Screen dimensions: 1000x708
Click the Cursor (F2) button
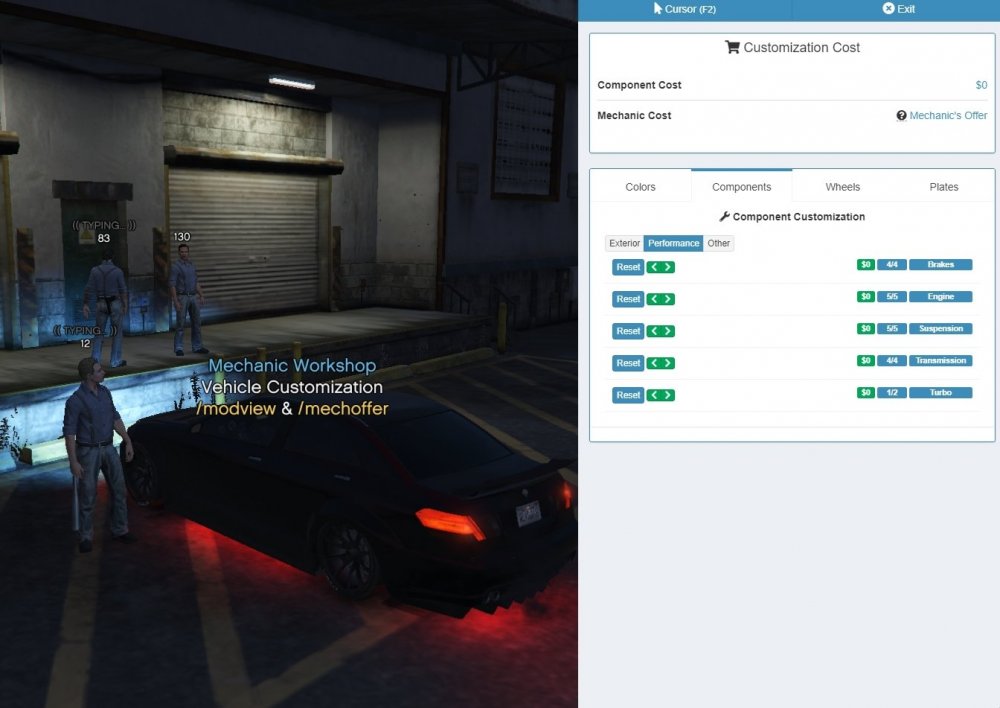pos(684,9)
